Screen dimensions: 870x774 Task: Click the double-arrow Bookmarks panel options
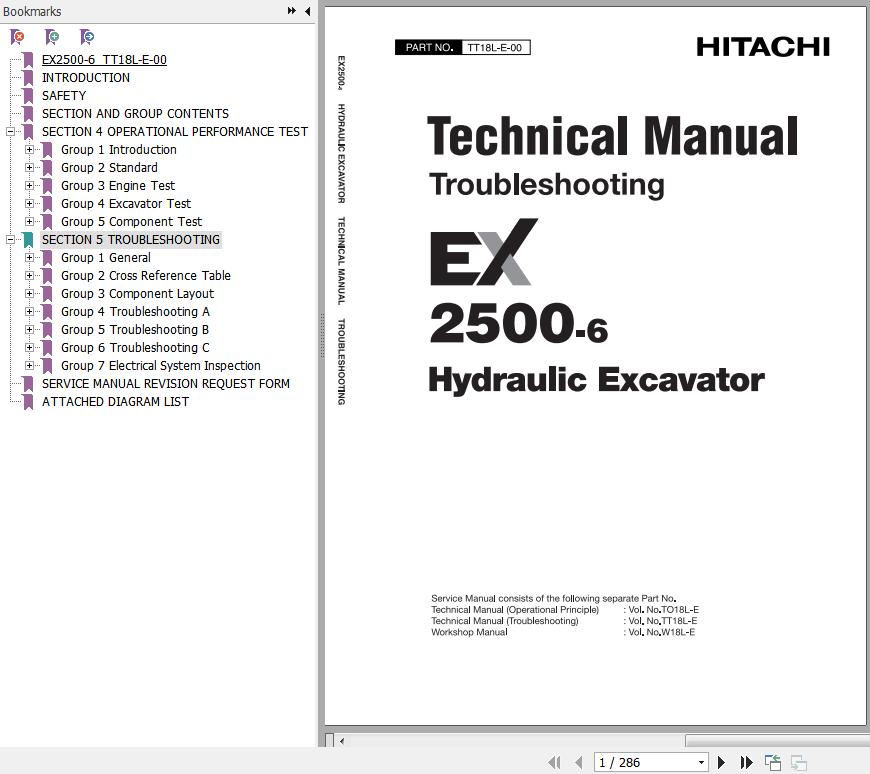292,11
